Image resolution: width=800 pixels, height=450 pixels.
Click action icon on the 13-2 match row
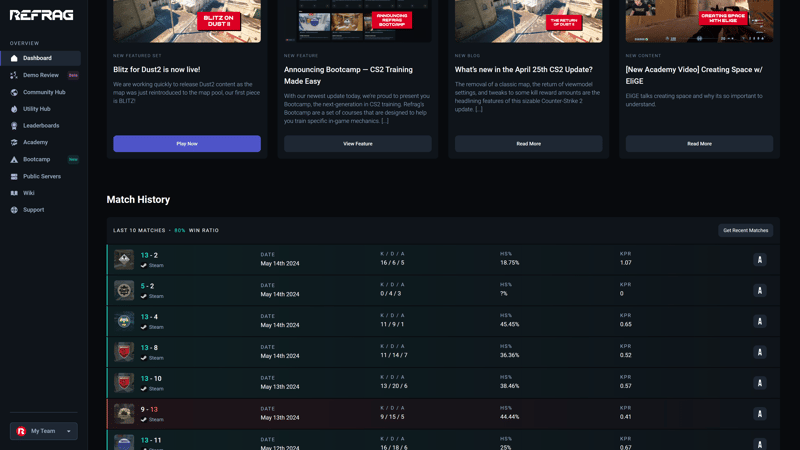coord(760,260)
